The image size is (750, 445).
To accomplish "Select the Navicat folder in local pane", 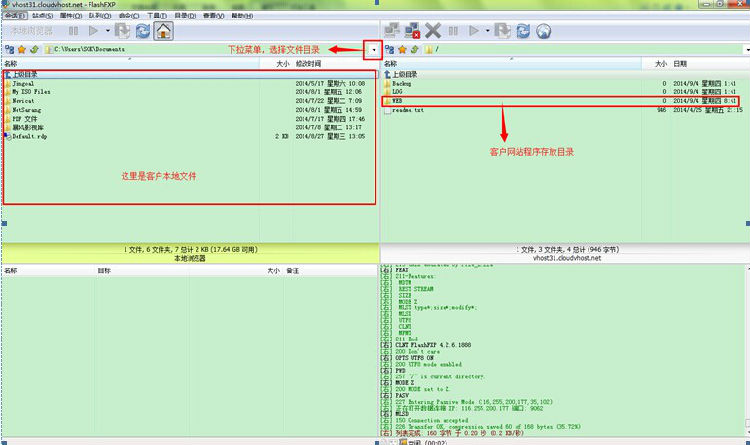I will point(24,101).
